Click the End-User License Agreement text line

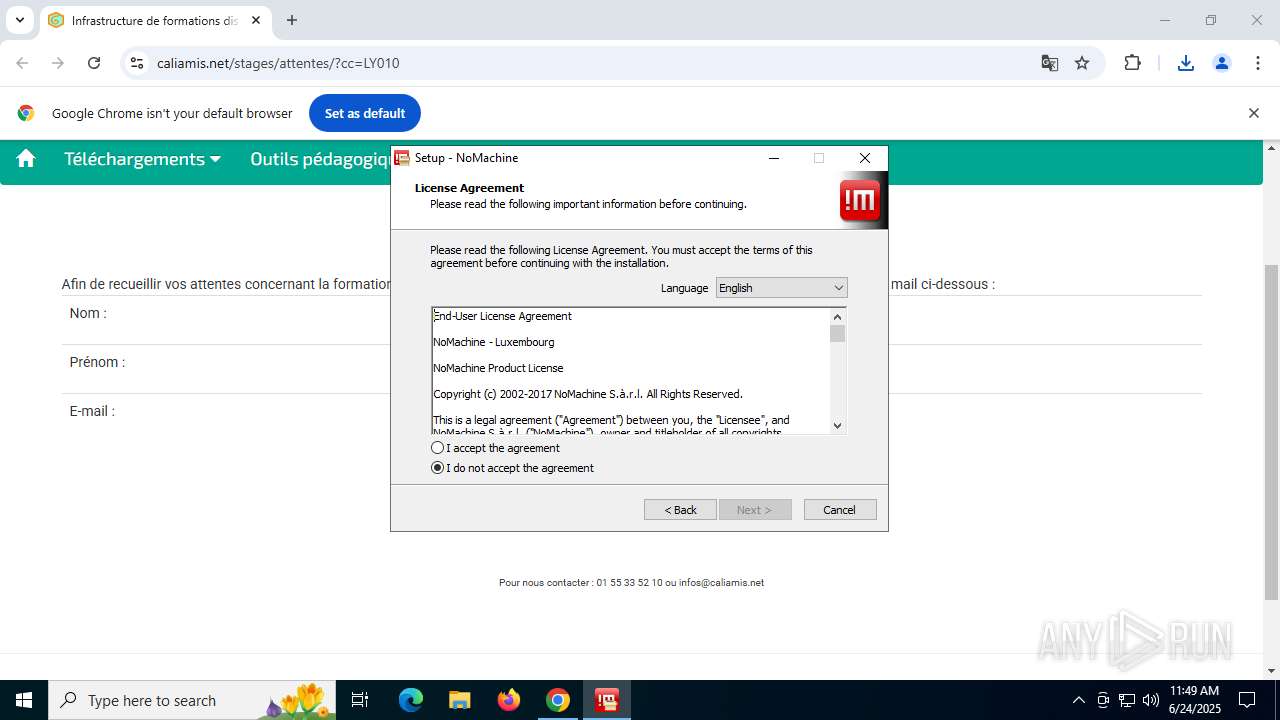point(503,316)
